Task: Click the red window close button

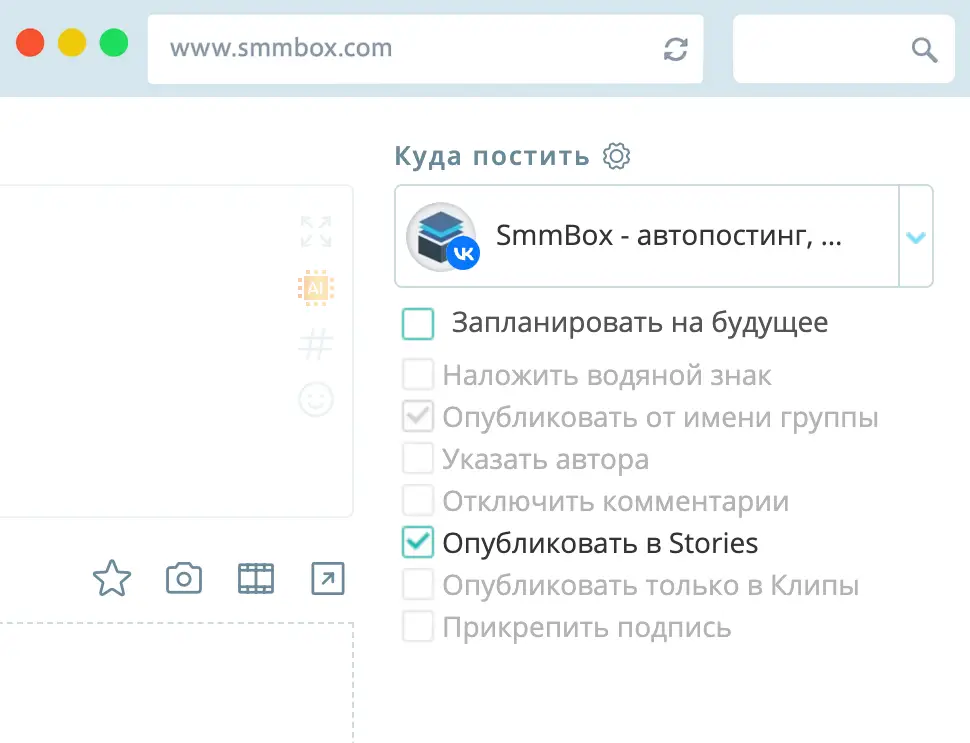Action: pos(30,43)
